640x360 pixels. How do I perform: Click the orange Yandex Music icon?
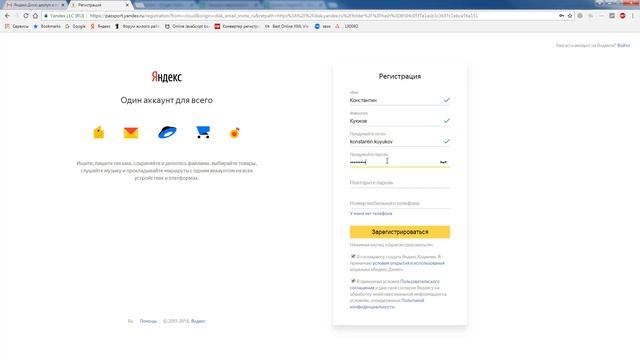click(234, 133)
